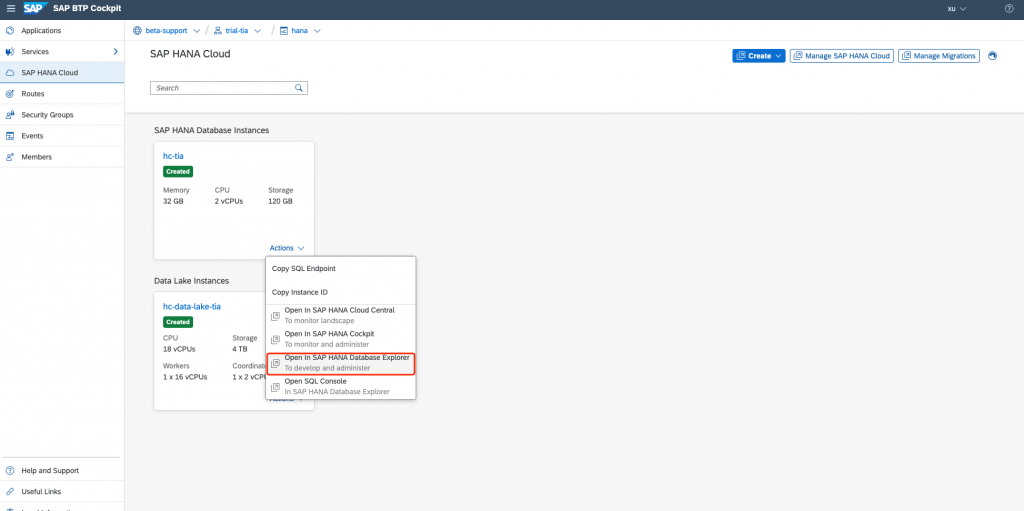Click the org icon beside trial-tia
The height and width of the screenshot is (511, 1024).
click(x=217, y=31)
